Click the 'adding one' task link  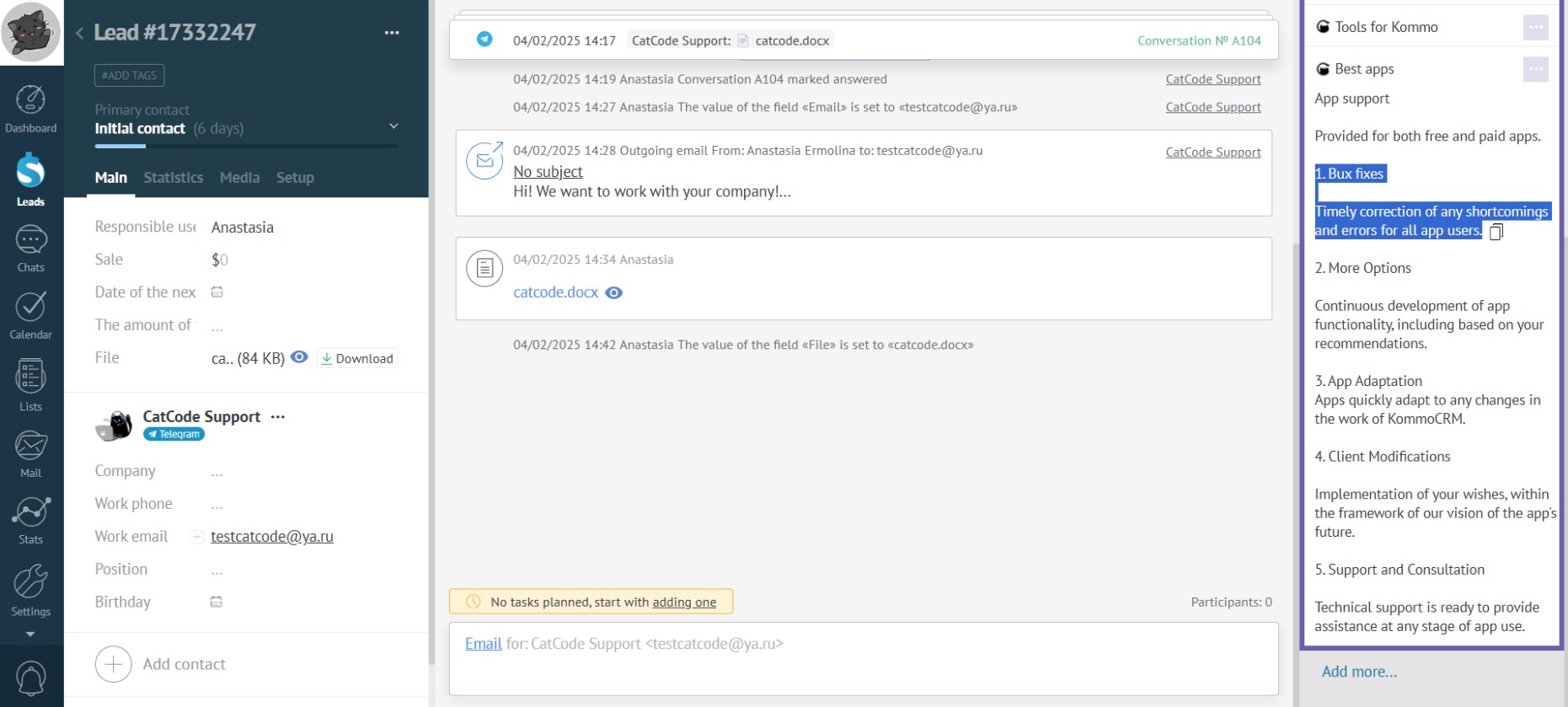[684, 602]
